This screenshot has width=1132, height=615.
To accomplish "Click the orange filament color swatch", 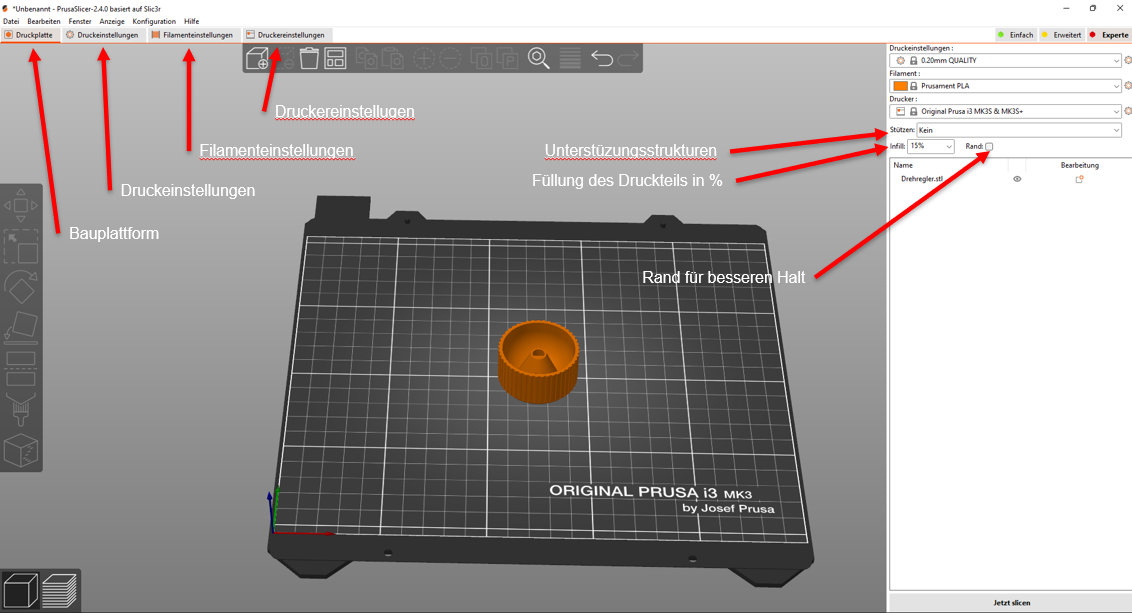I will [x=900, y=86].
